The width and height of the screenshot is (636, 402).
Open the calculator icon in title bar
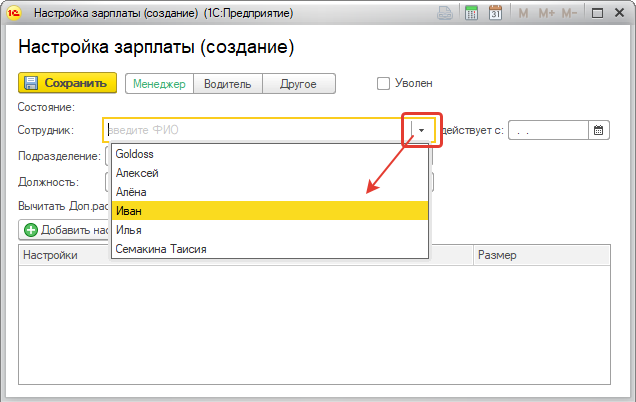471,13
